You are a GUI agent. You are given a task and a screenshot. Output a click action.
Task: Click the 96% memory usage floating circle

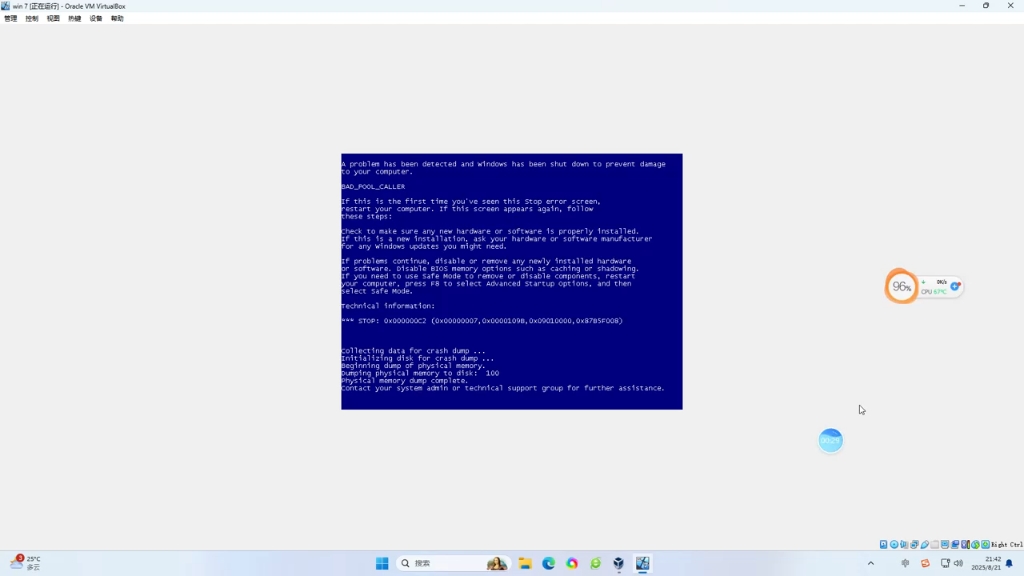[x=901, y=286]
